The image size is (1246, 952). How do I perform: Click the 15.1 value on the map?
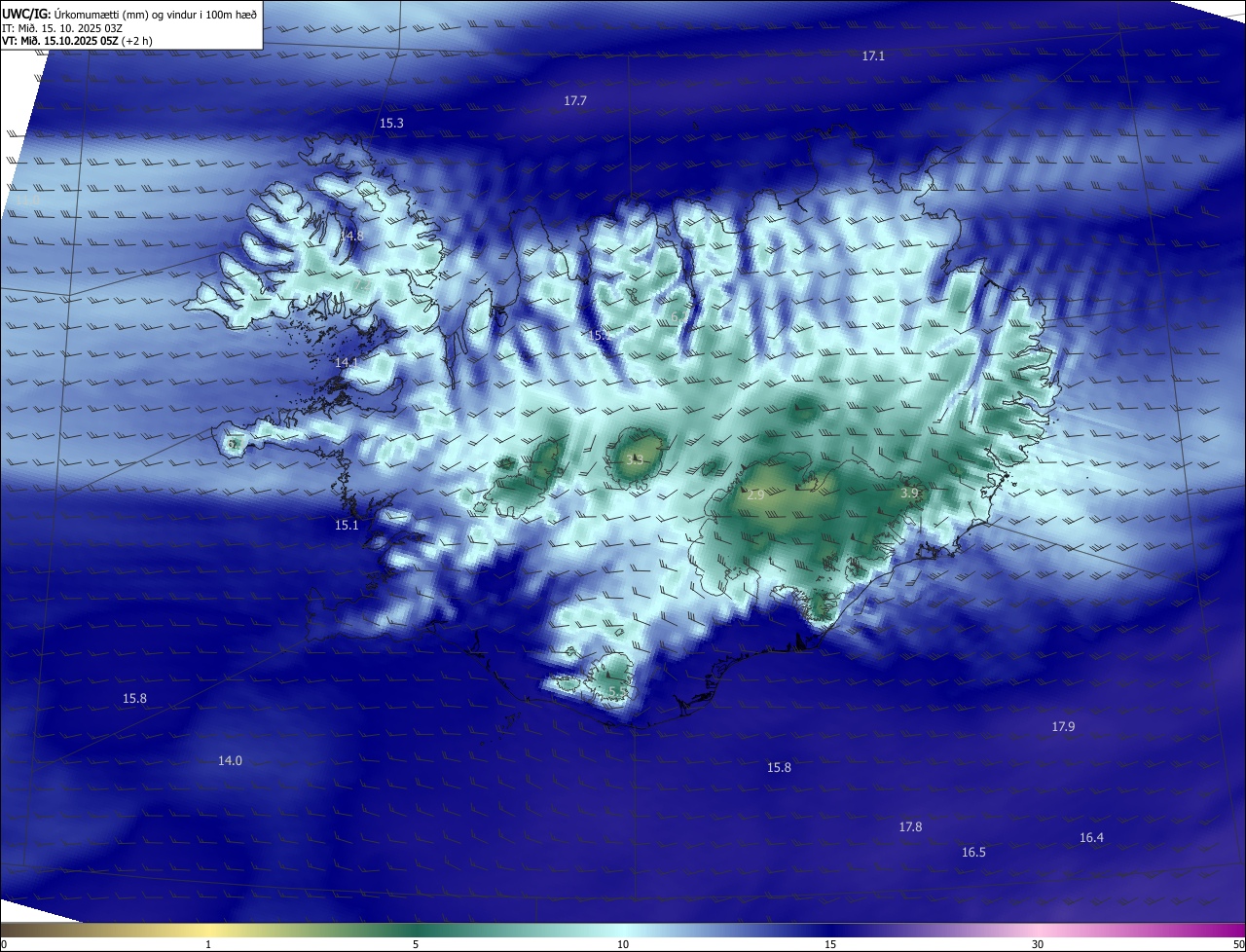(347, 526)
